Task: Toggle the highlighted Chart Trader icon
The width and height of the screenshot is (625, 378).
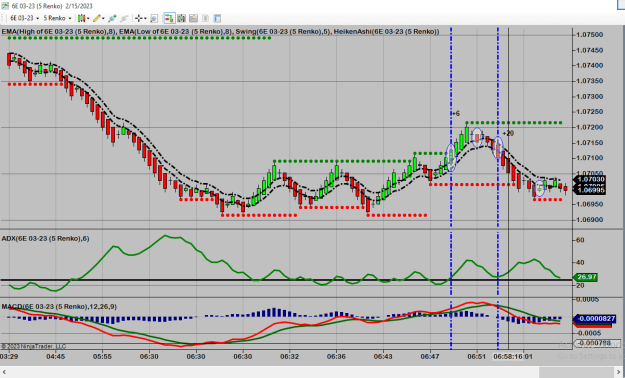Action: (x=169, y=18)
